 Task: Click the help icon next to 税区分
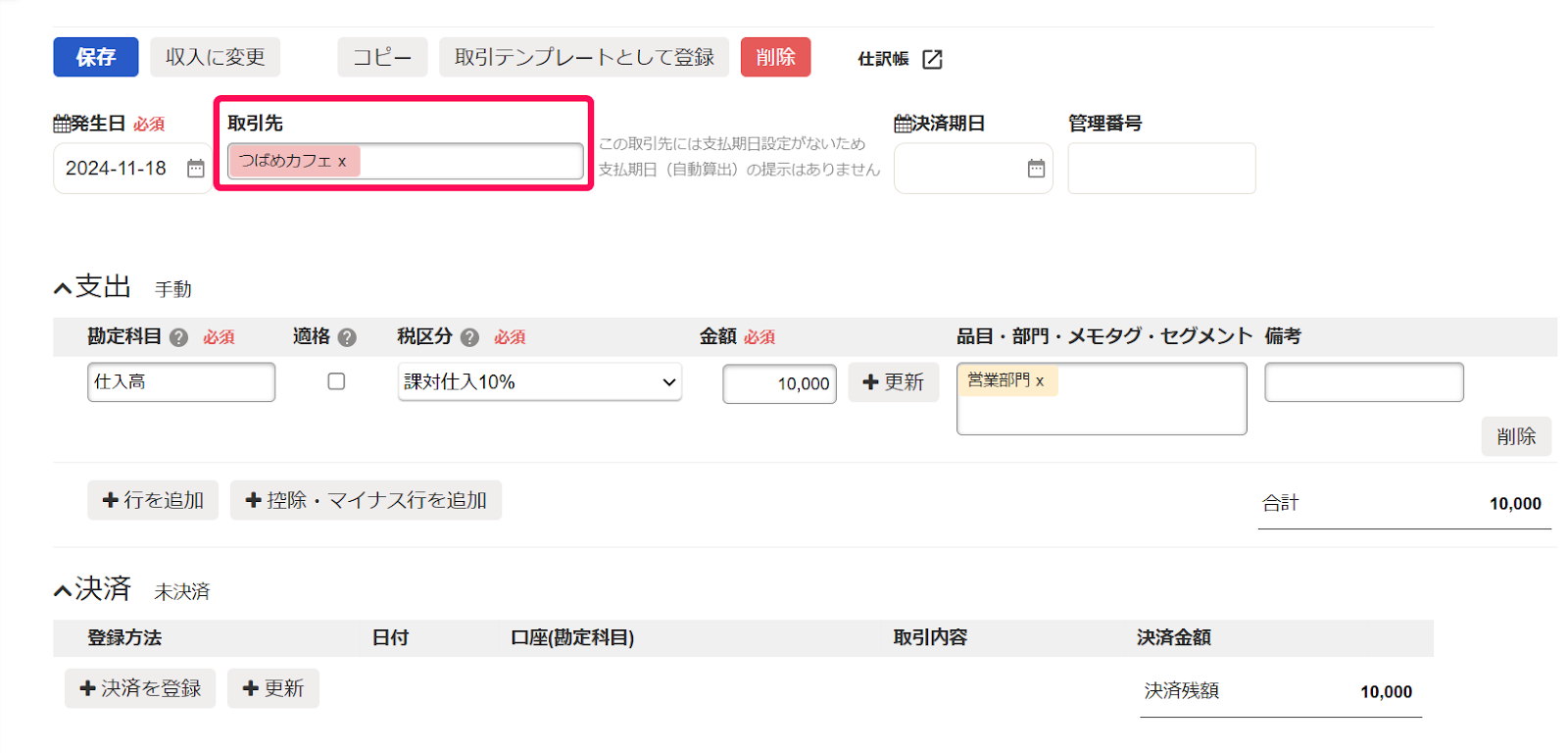469,337
